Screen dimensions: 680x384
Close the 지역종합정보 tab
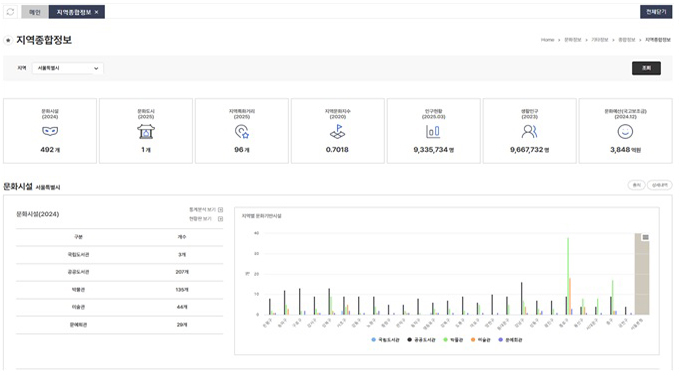tap(97, 12)
